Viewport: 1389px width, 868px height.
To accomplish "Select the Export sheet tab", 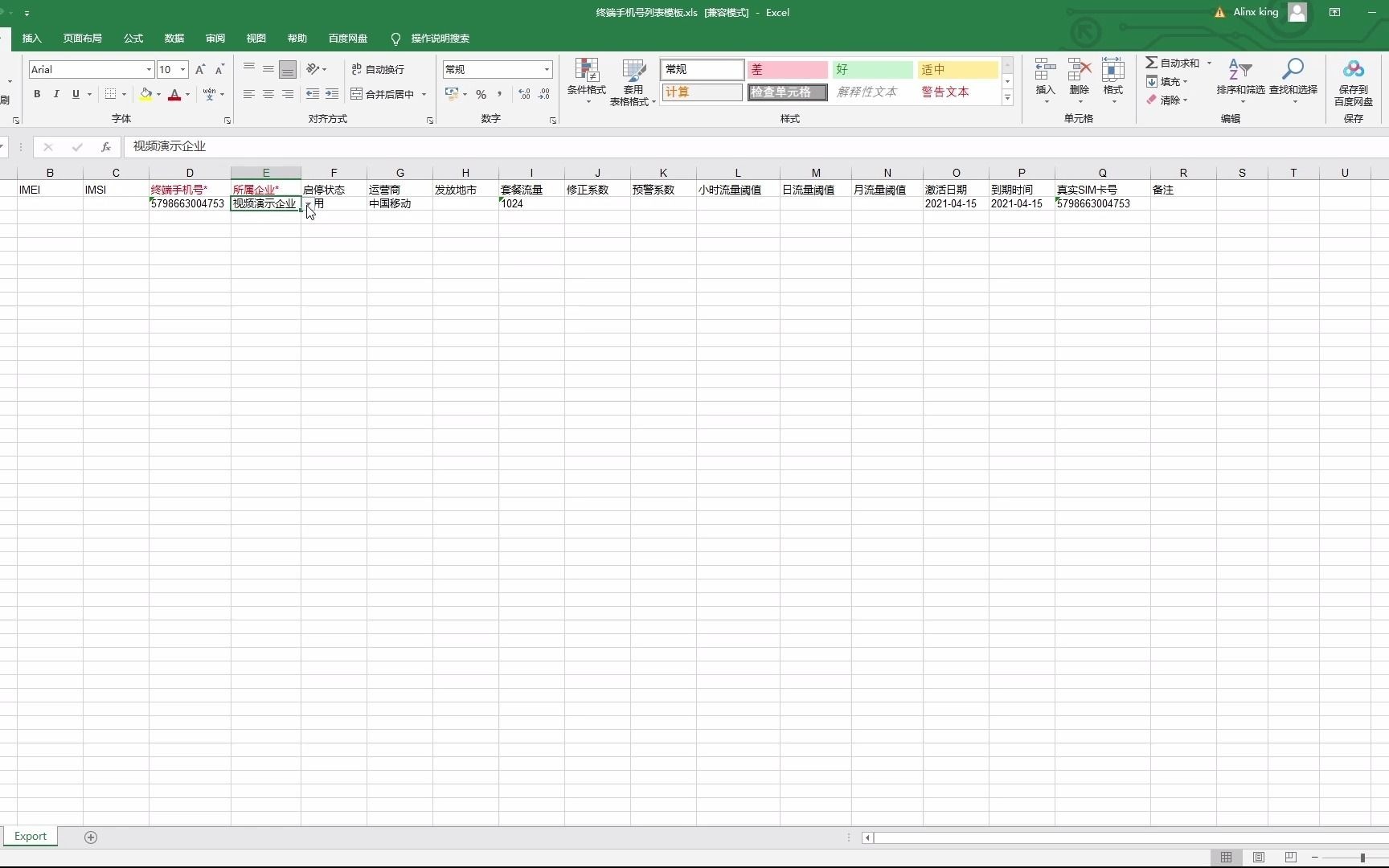I will point(31,837).
